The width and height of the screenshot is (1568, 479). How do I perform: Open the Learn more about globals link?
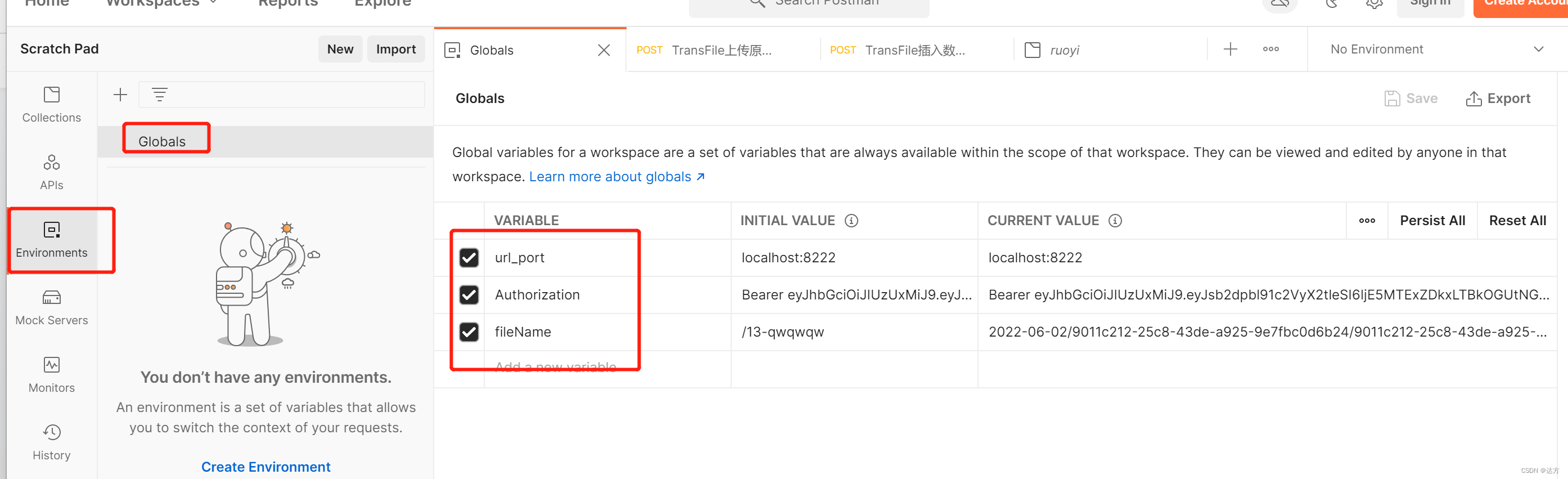[x=616, y=177]
